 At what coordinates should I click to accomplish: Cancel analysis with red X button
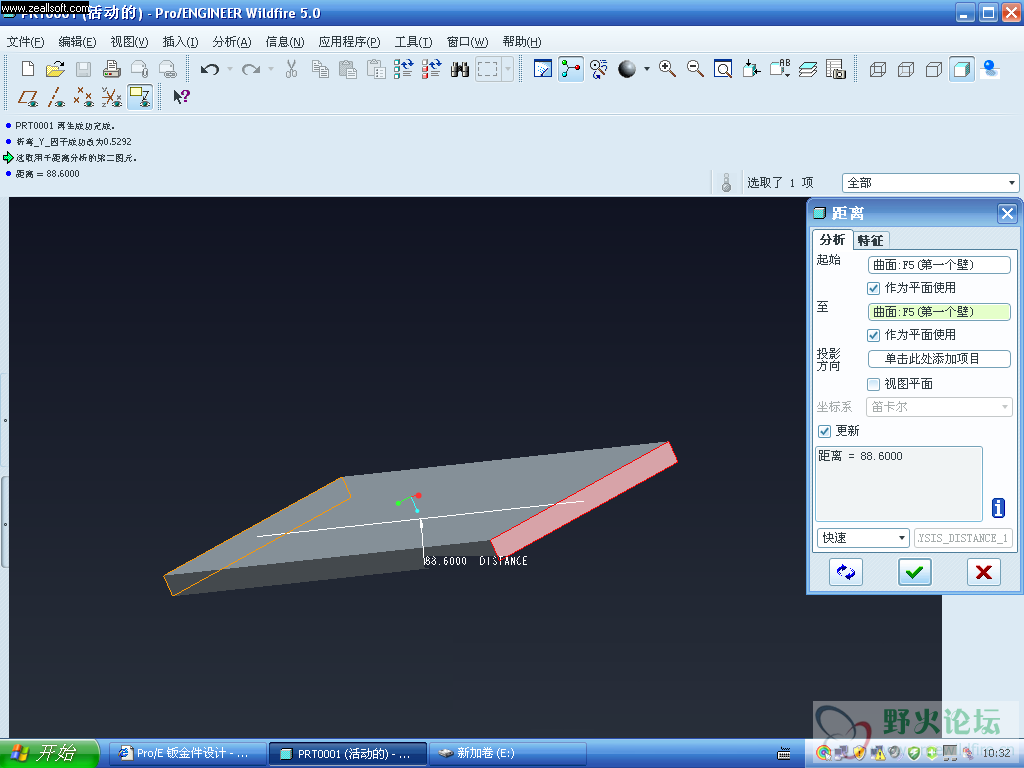984,572
